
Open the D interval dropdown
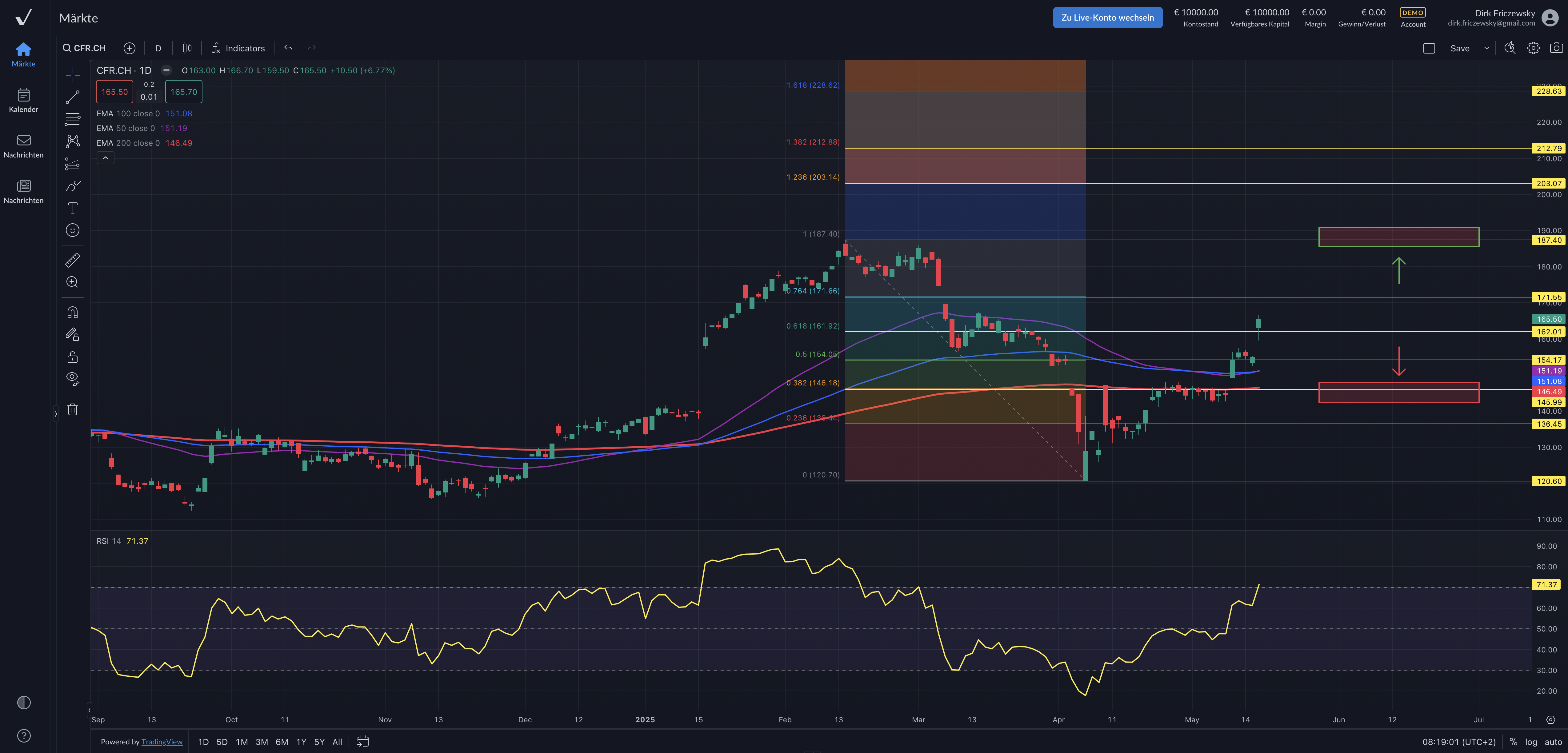[x=158, y=48]
